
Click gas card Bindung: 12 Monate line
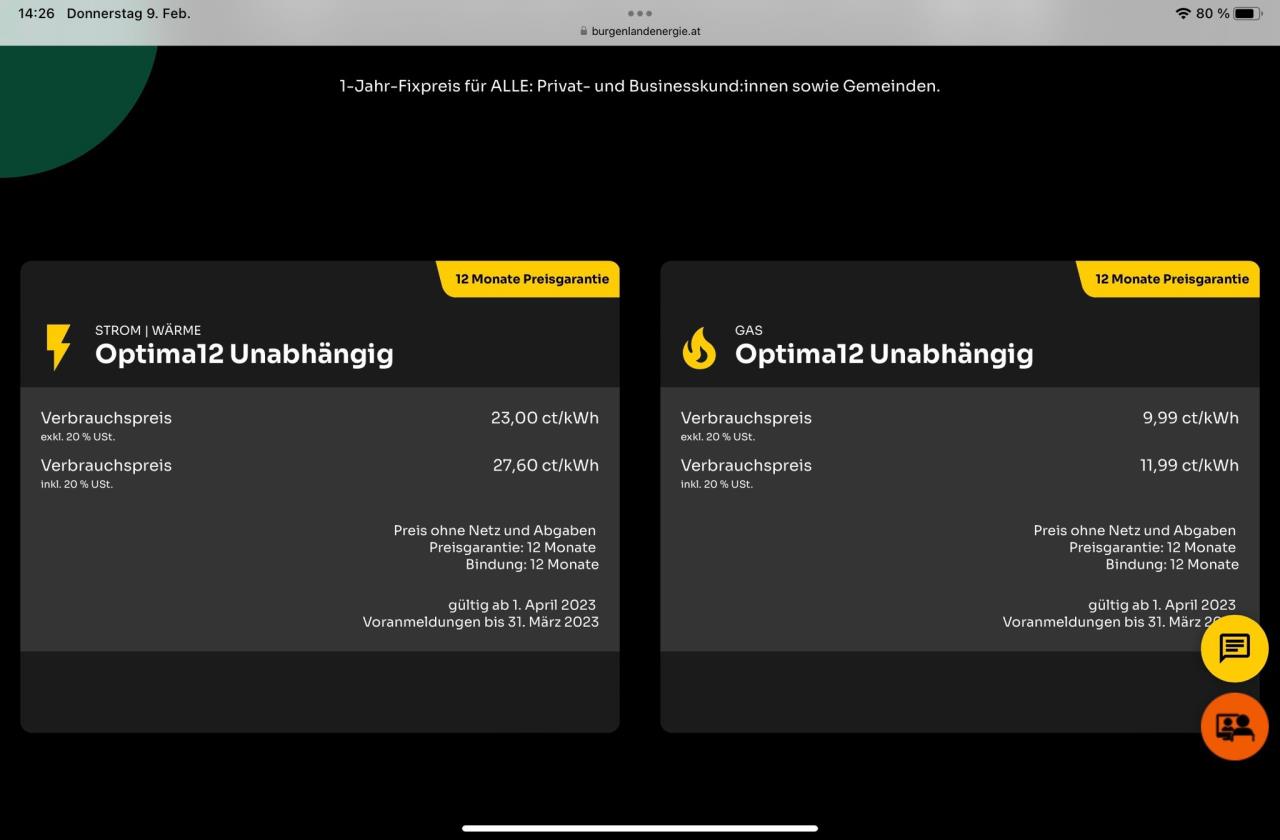point(1172,565)
